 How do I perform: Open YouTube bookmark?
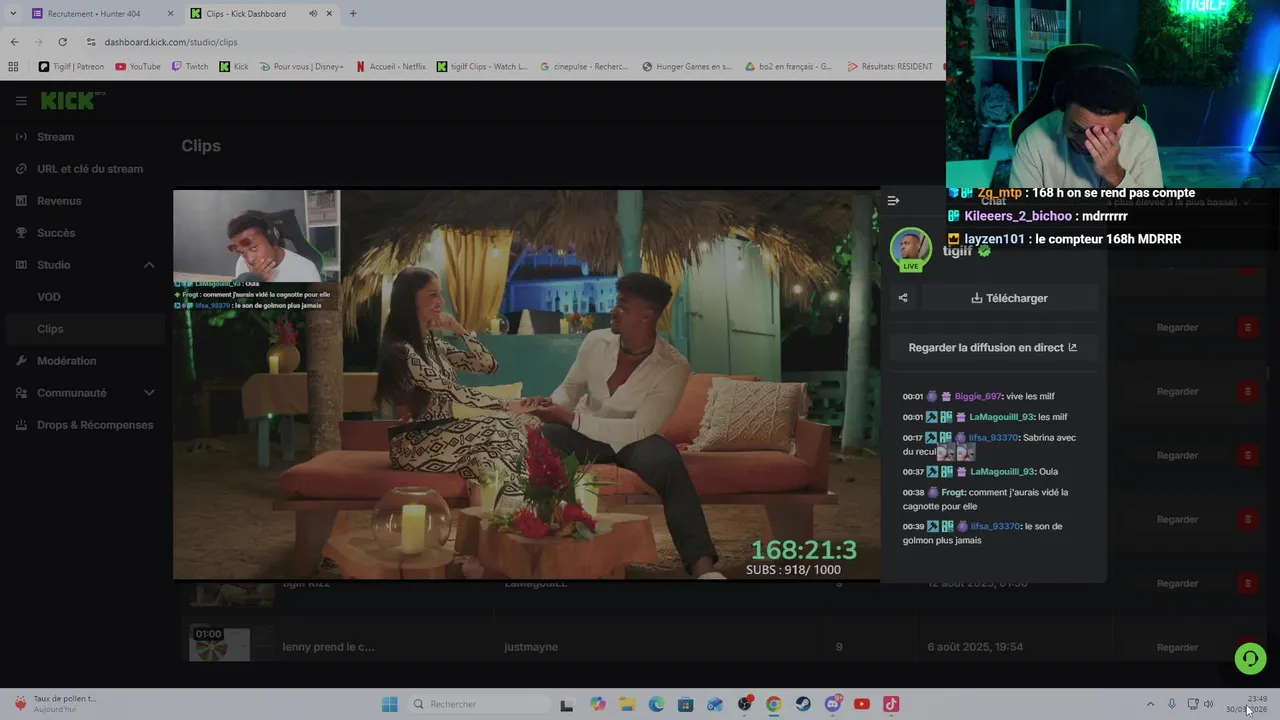click(x=138, y=67)
